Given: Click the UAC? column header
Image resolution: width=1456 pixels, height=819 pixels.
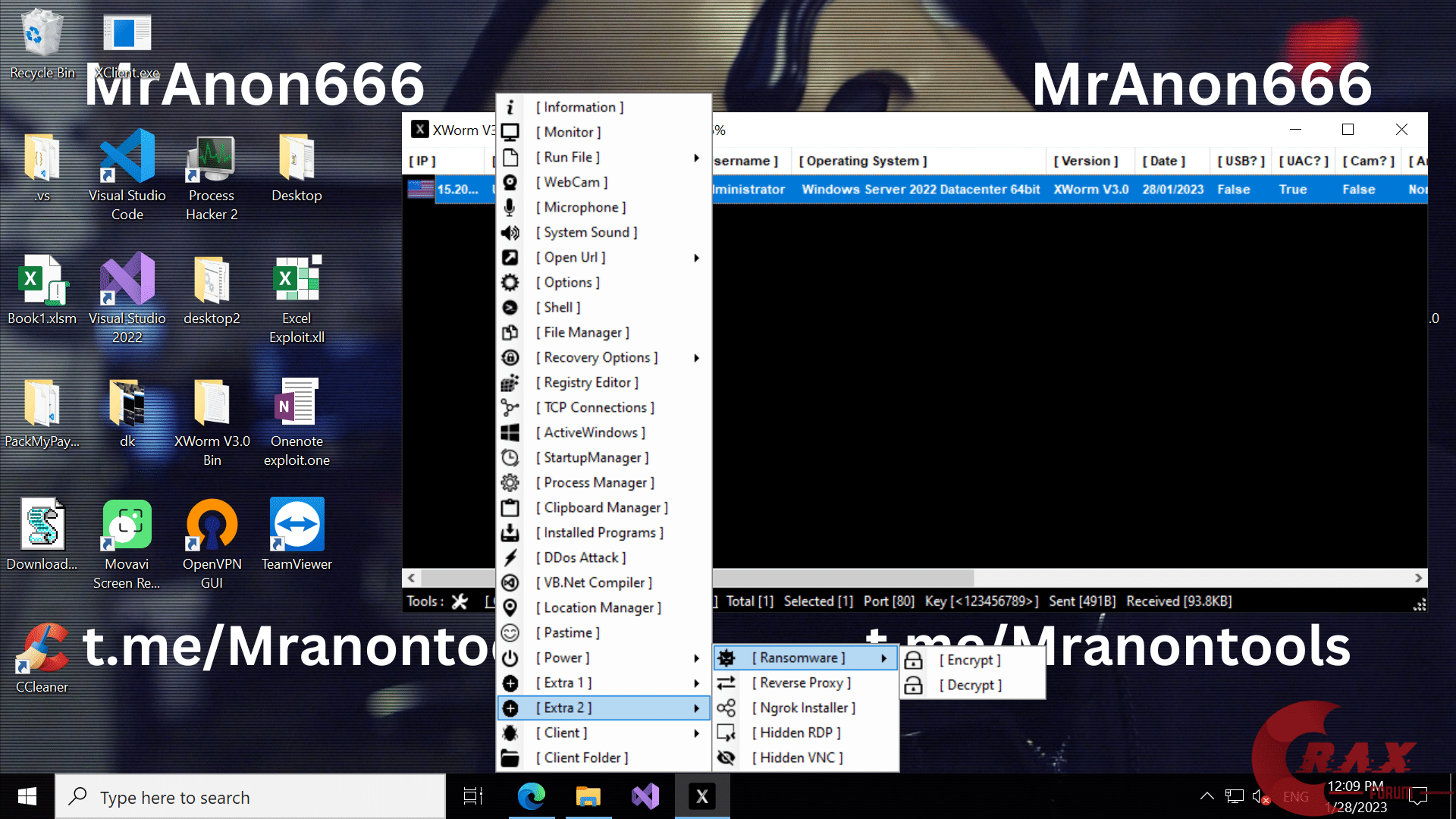Looking at the screenshot, I should pyautogui.click(x=1304, y=161).
